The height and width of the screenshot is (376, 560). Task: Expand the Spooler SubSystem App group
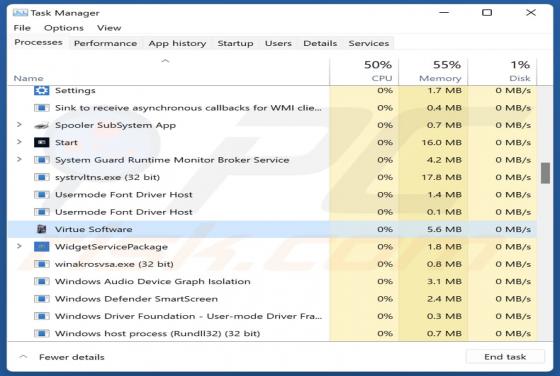click(19, 125)
